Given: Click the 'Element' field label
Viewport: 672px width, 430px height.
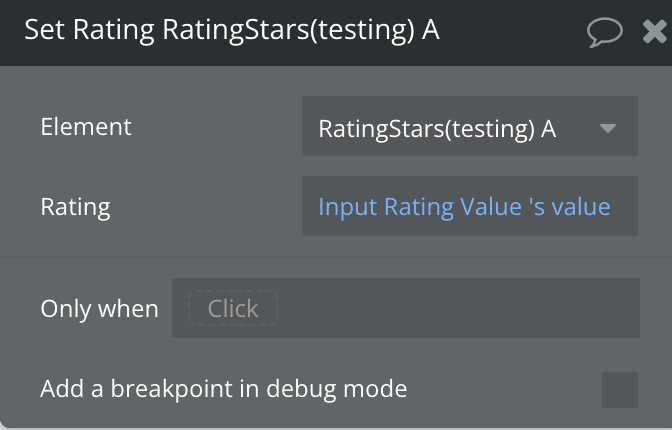Looking at the screenshot, I should click(85, 127).
